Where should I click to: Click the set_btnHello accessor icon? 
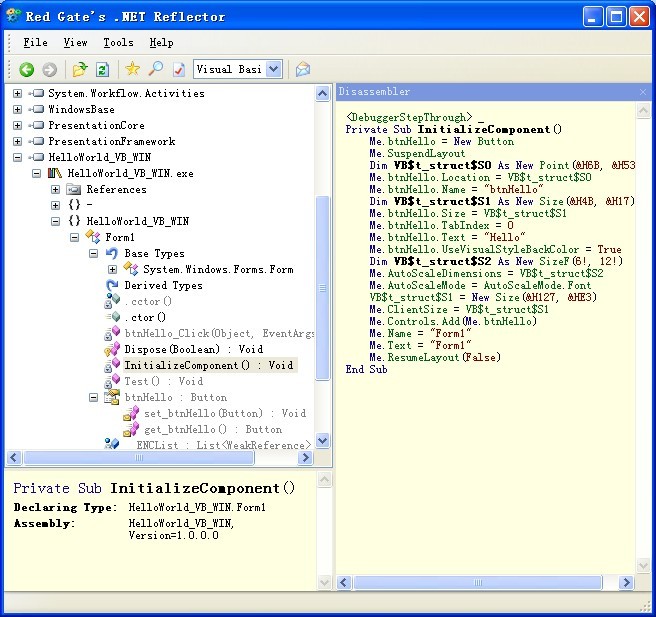131,413
